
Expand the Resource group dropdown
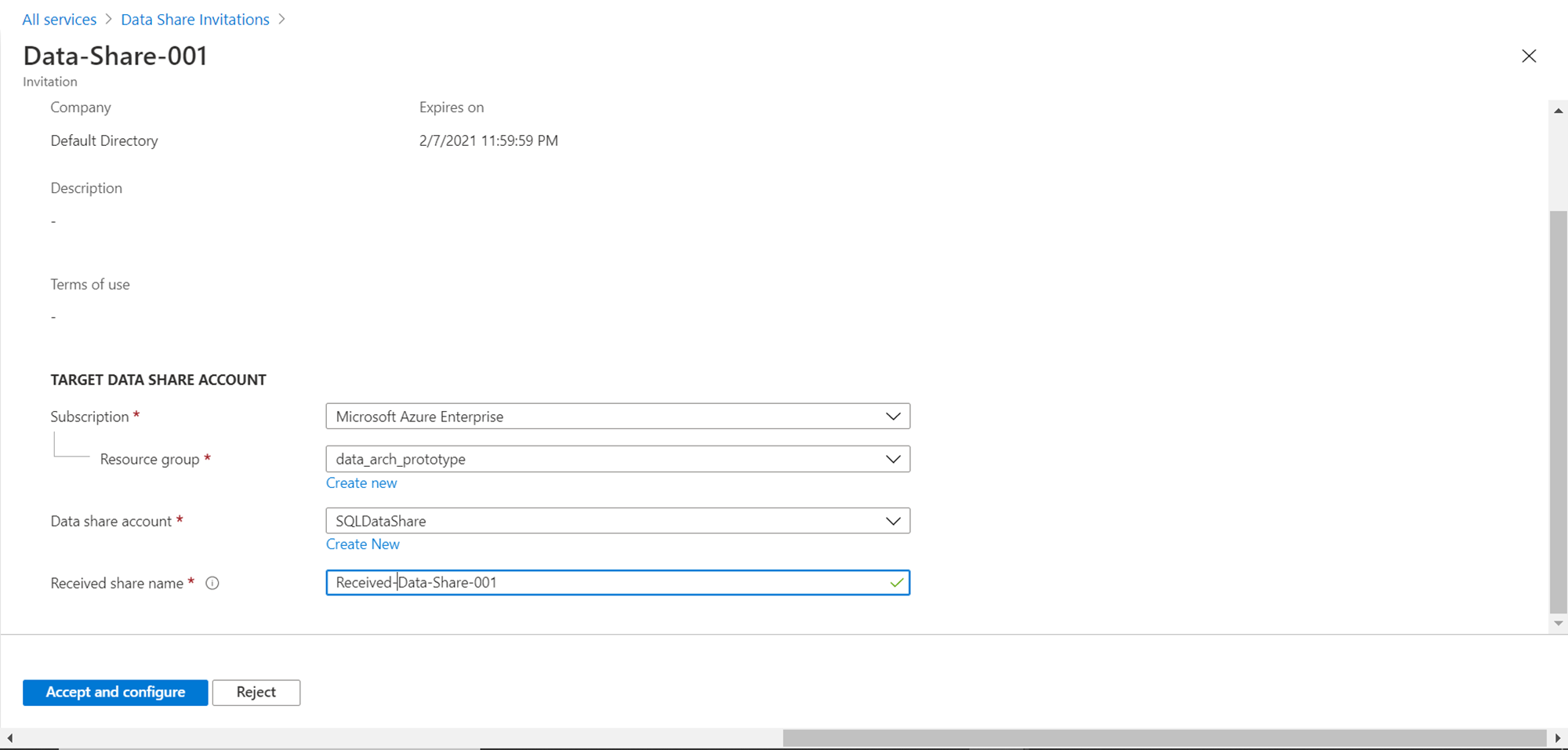(x=618, y=459)
